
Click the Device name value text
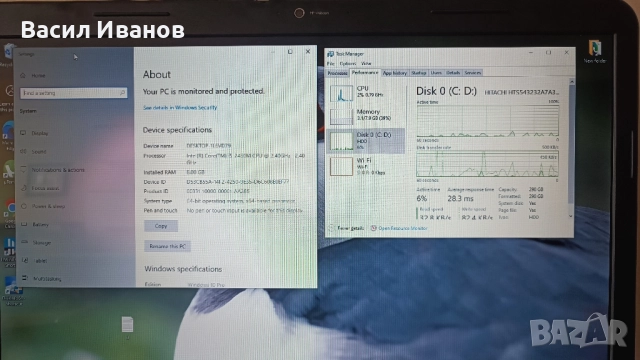(209, 146)
